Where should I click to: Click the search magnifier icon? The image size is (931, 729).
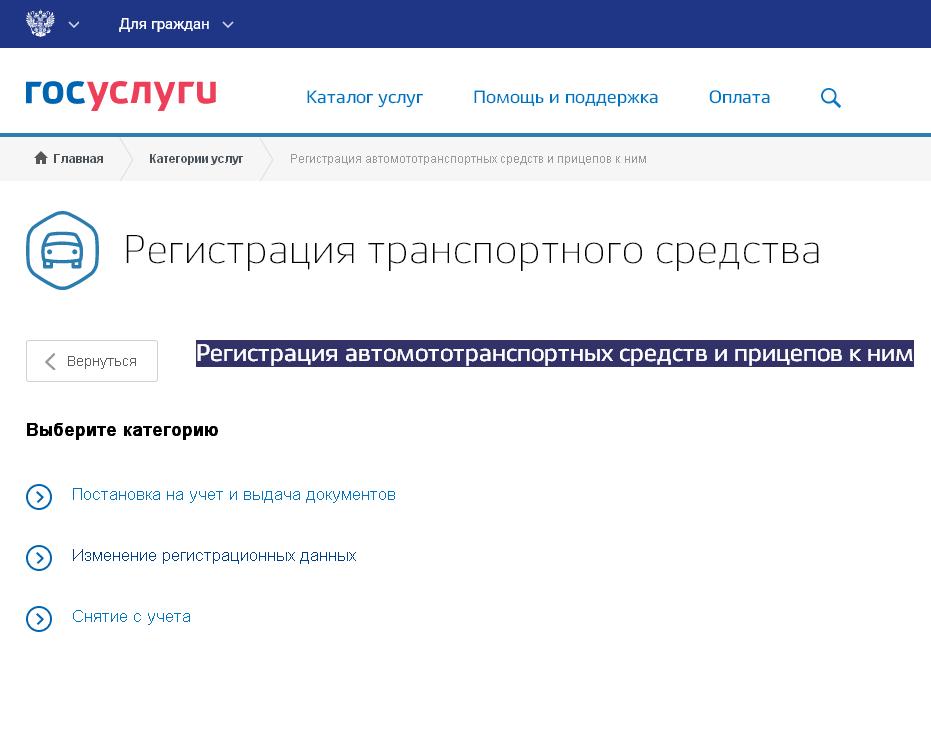click(x=830, y=98)
